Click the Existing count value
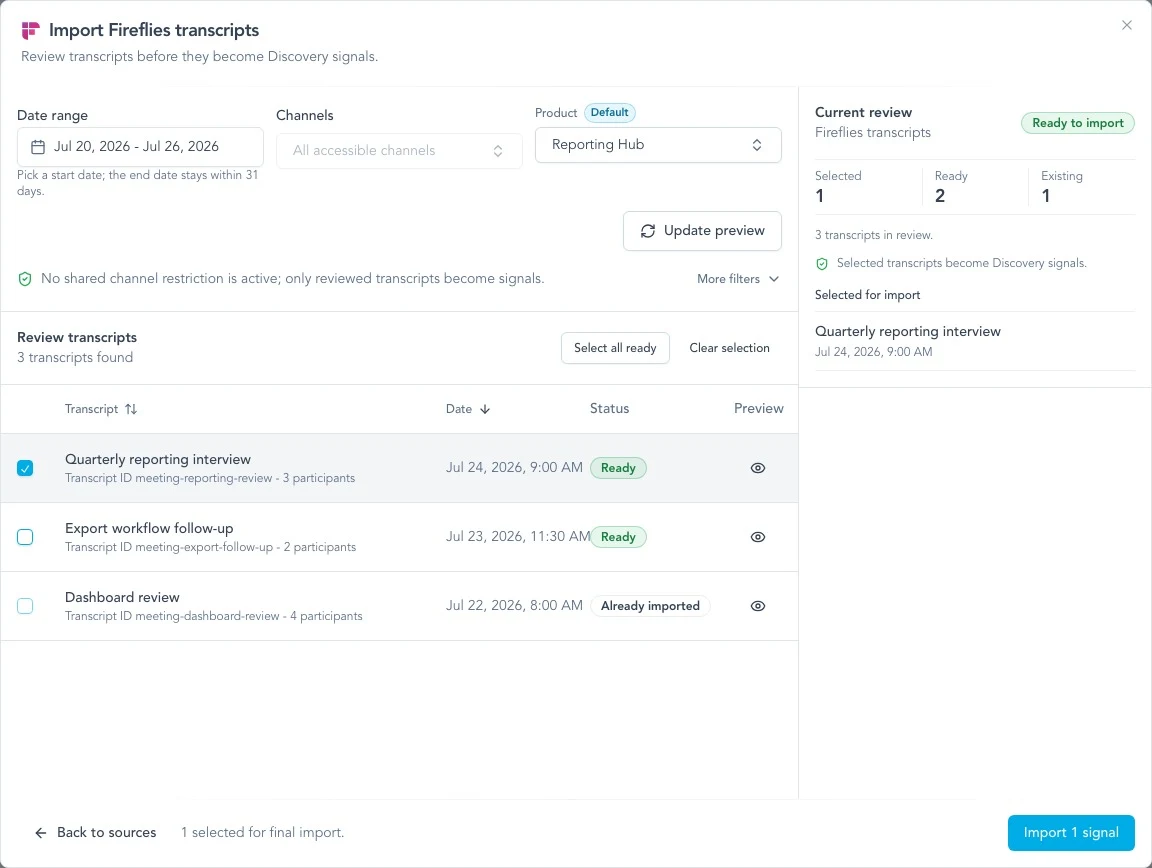1152x868 pixels. [1046, 196]
